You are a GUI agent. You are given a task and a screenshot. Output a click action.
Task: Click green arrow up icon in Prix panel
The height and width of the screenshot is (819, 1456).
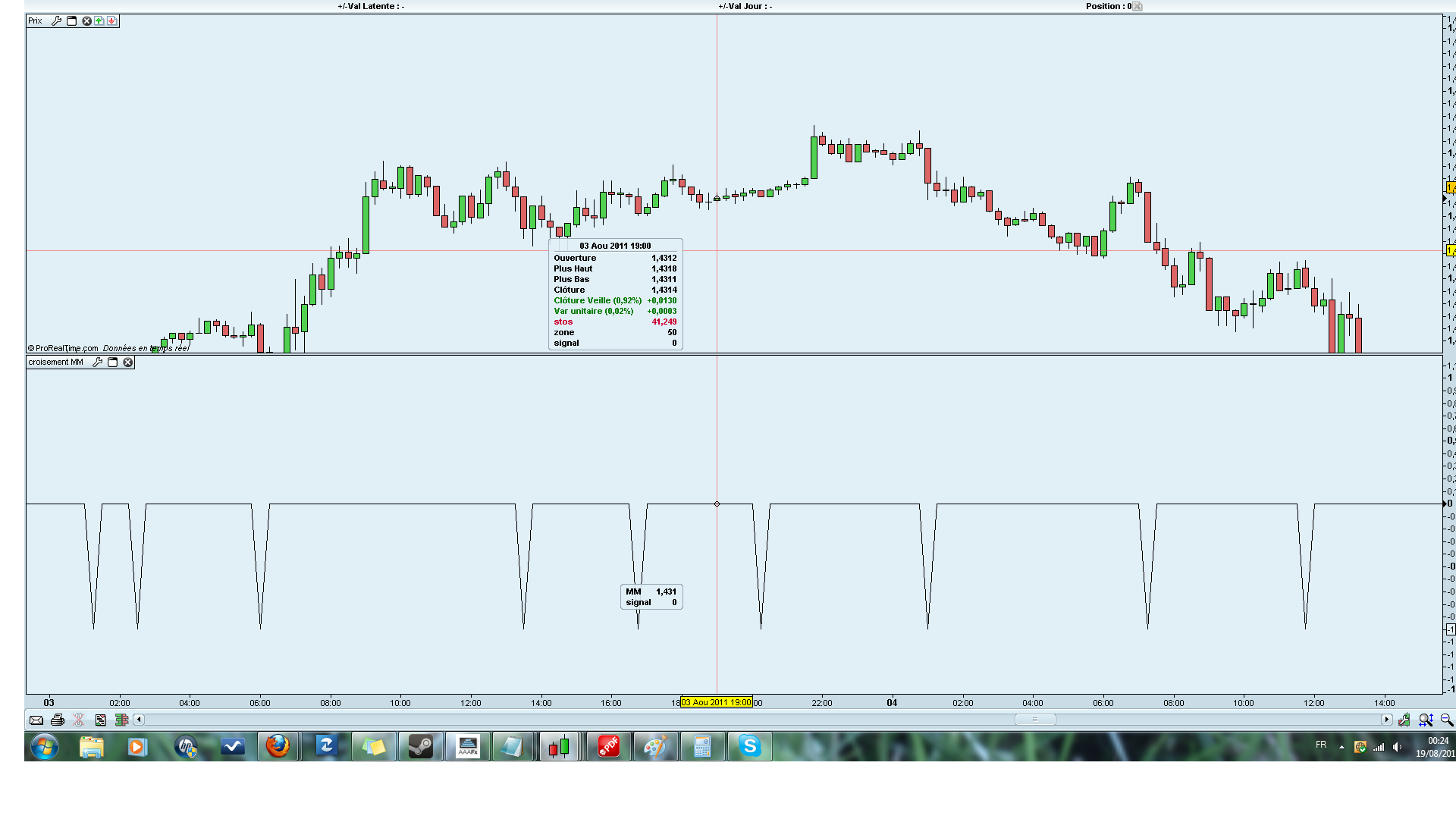click(99, 21)
